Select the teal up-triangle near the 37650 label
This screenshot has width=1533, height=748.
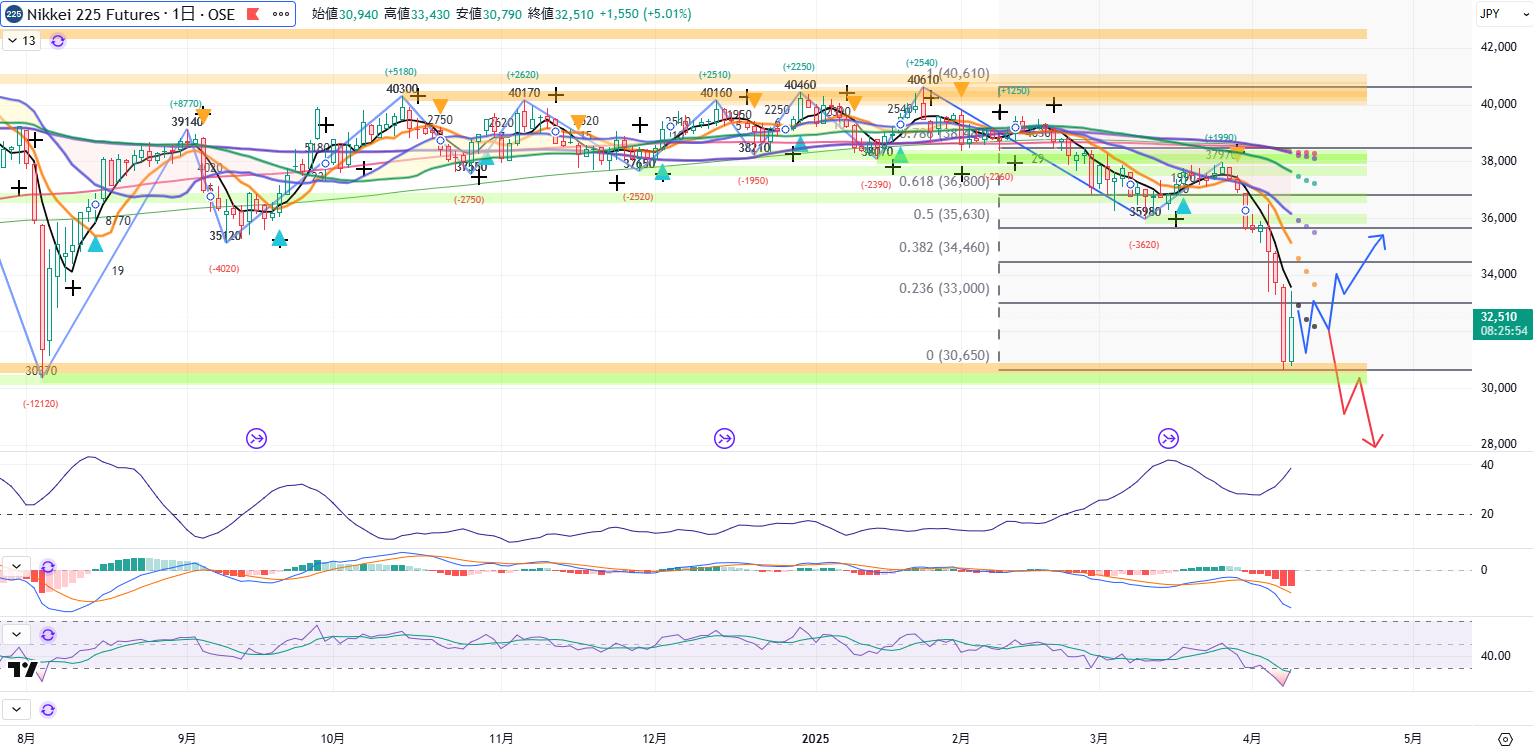click(x=662, y=172)
